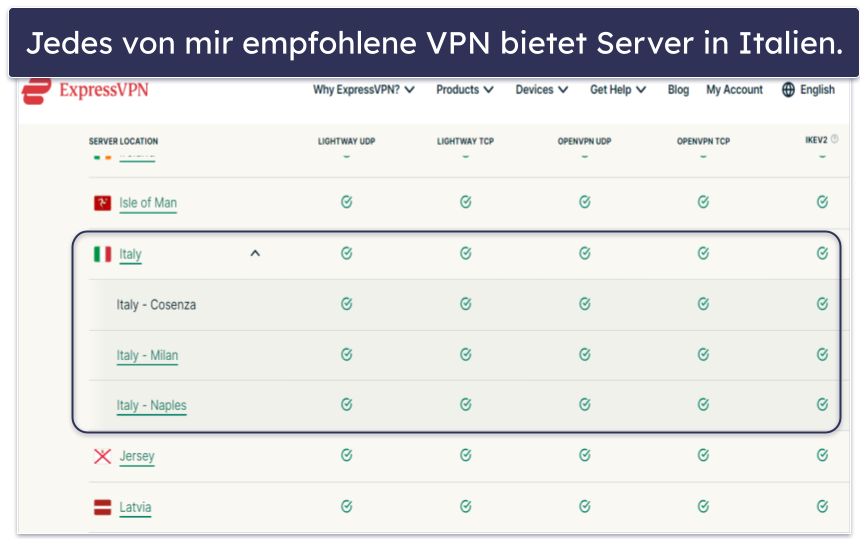Image resolution: width=860 pixels, height=539 pixels.
Task: Click the Latvia flag icon
Action: (x=103, y=507)
